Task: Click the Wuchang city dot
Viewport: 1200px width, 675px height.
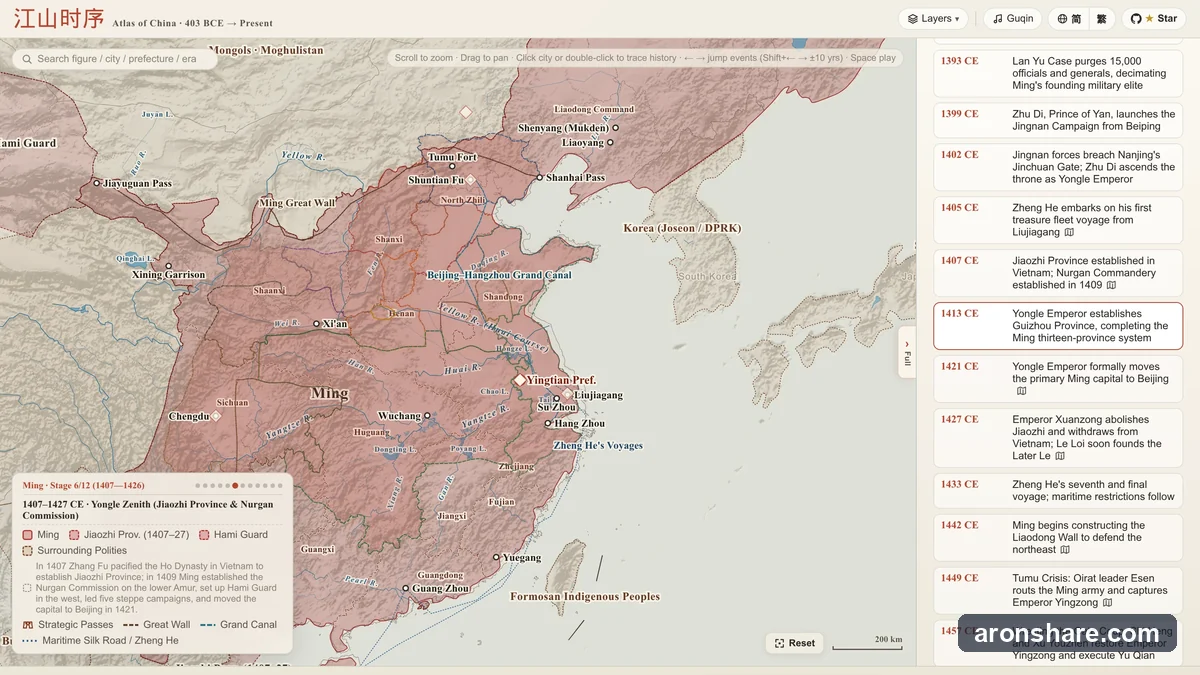Action: pyautogui.click(x=428, y=416)
